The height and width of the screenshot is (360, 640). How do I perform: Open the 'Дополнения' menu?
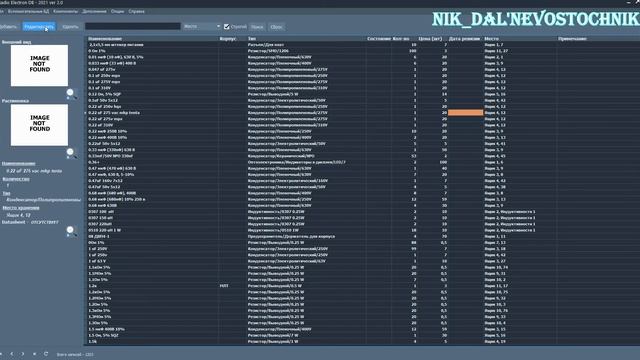point(94,11)
